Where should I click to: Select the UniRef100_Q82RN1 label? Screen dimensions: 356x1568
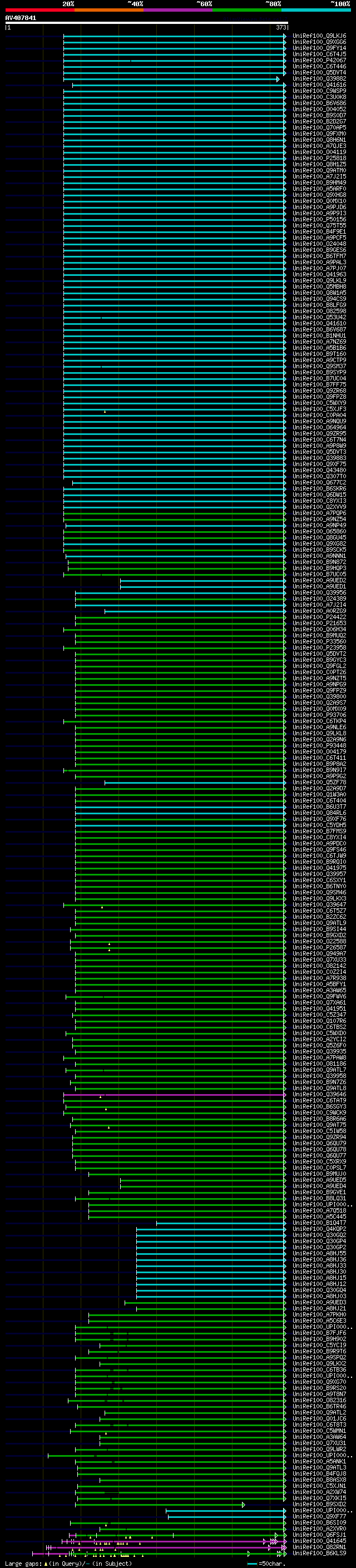pos(319,1547)
